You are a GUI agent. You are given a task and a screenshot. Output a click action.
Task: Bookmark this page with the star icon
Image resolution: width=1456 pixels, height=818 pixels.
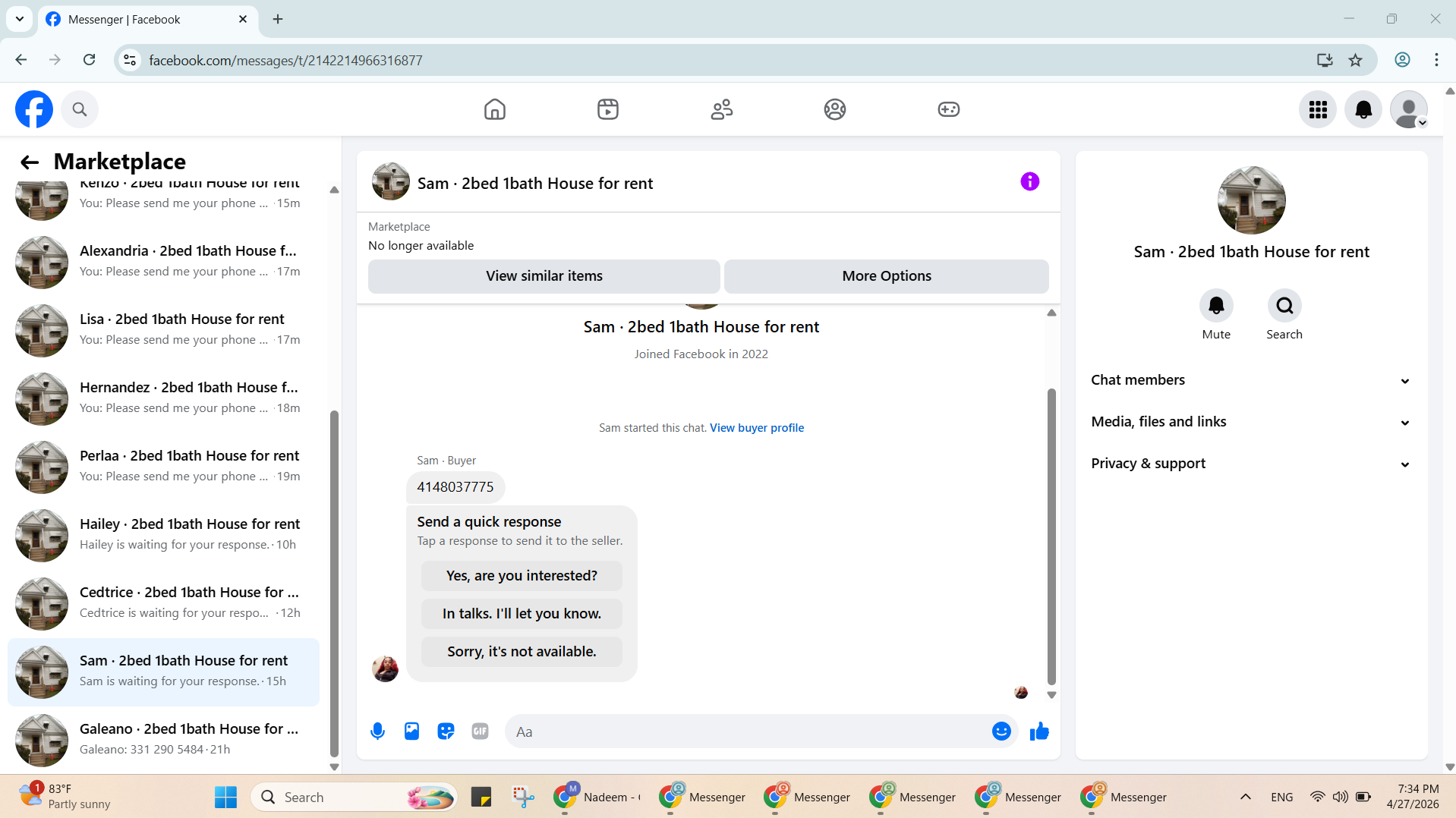(1356, 60)
